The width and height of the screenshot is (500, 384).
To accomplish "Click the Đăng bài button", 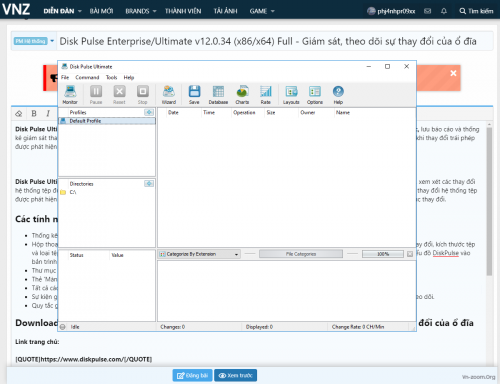I will click(x=192, y=375).
